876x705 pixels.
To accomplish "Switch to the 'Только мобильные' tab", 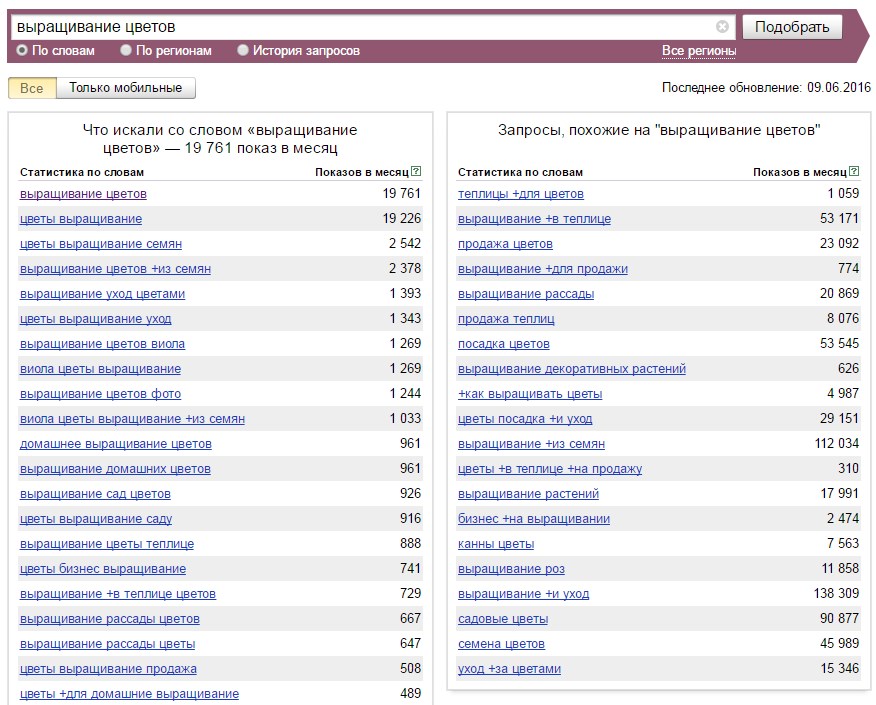I will (126, 88).
